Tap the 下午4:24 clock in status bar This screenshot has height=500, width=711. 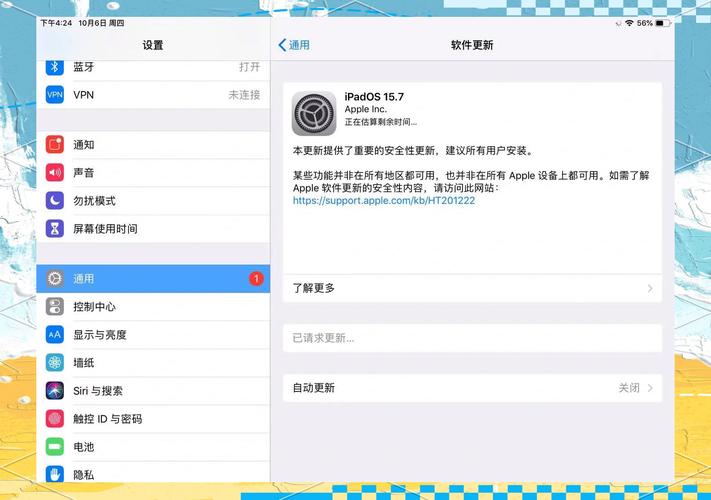click(56, 23)
